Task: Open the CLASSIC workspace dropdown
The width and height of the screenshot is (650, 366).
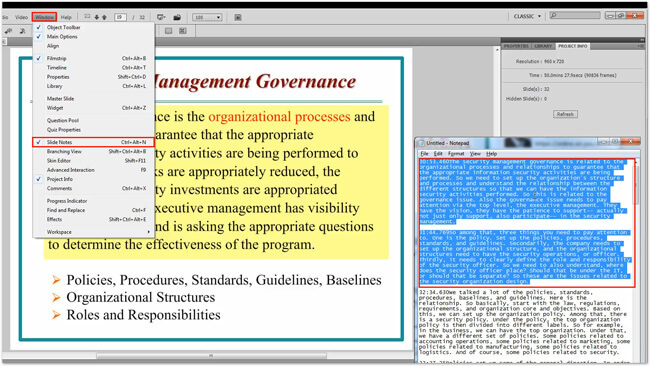Action: tap(527, 16)
